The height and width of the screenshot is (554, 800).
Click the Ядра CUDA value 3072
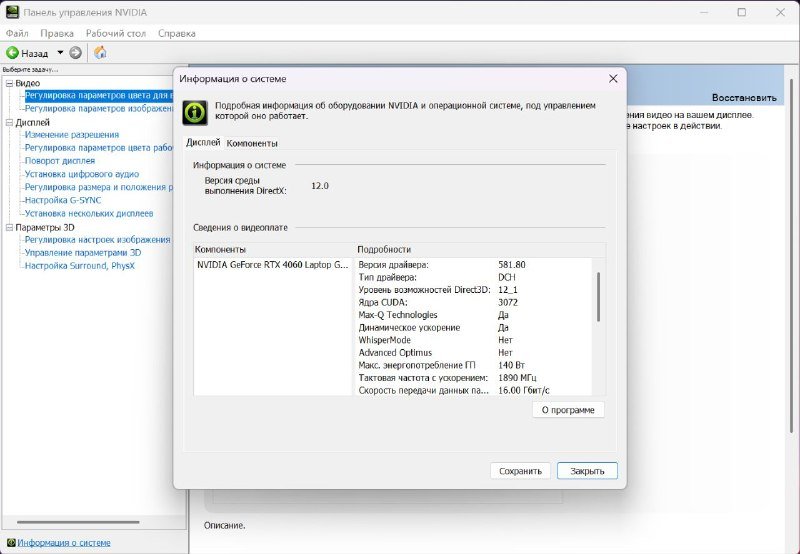508,303
